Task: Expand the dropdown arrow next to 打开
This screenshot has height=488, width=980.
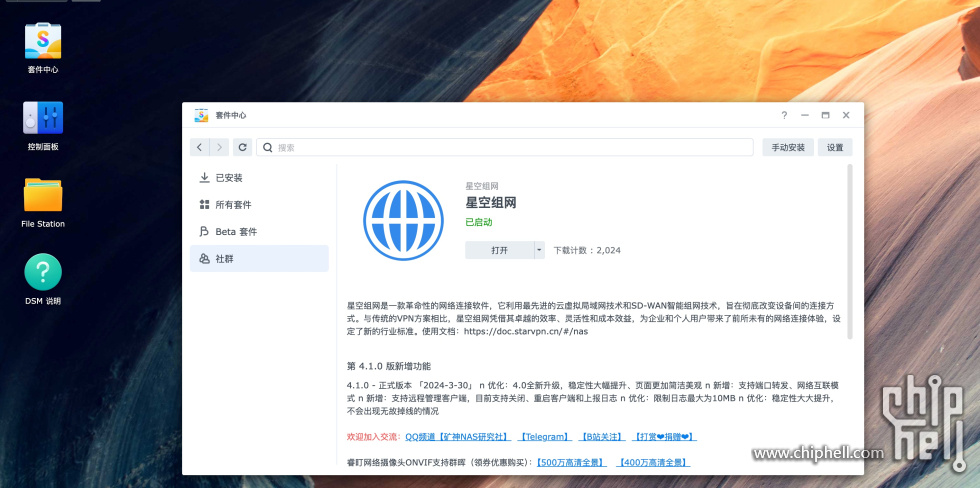Action: (x=539, y=250)
